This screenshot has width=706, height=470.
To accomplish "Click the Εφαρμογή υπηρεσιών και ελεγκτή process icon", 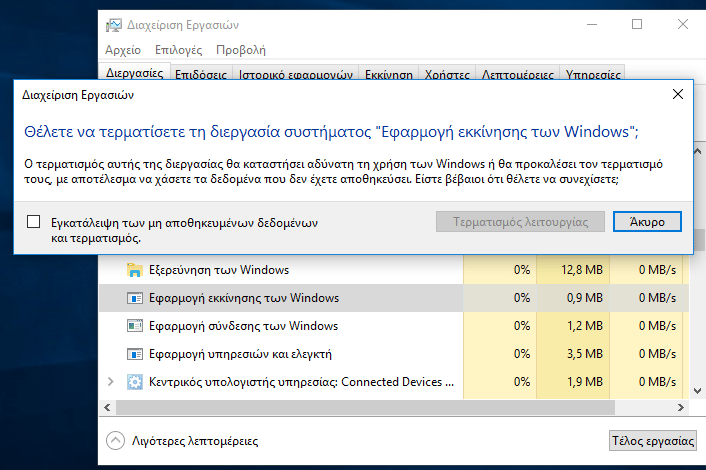I will (135, 354).
